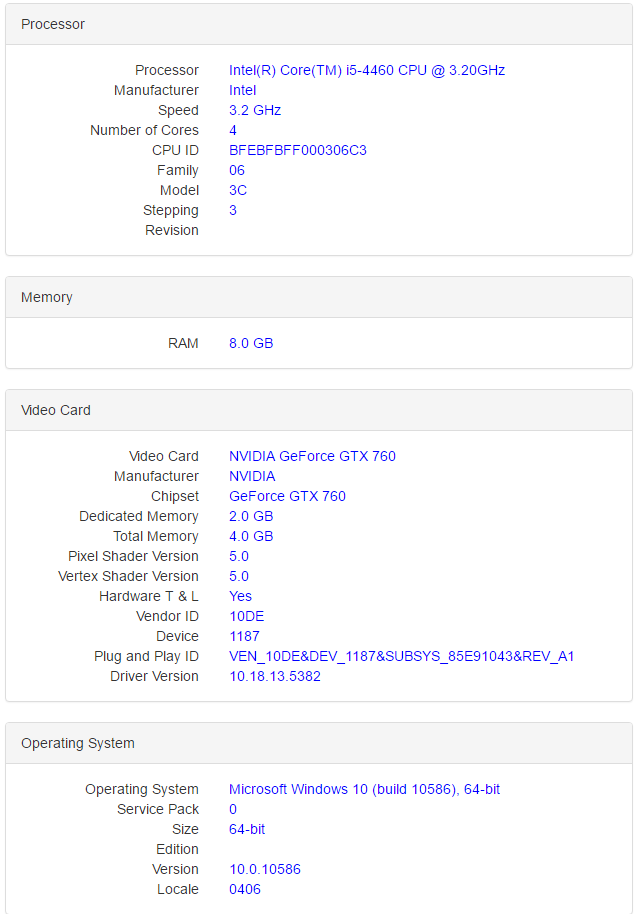Viewport: 644px width, 914px height.
Task: Click the Hardware T & L Yes value
Action: [x=240, y=596]
